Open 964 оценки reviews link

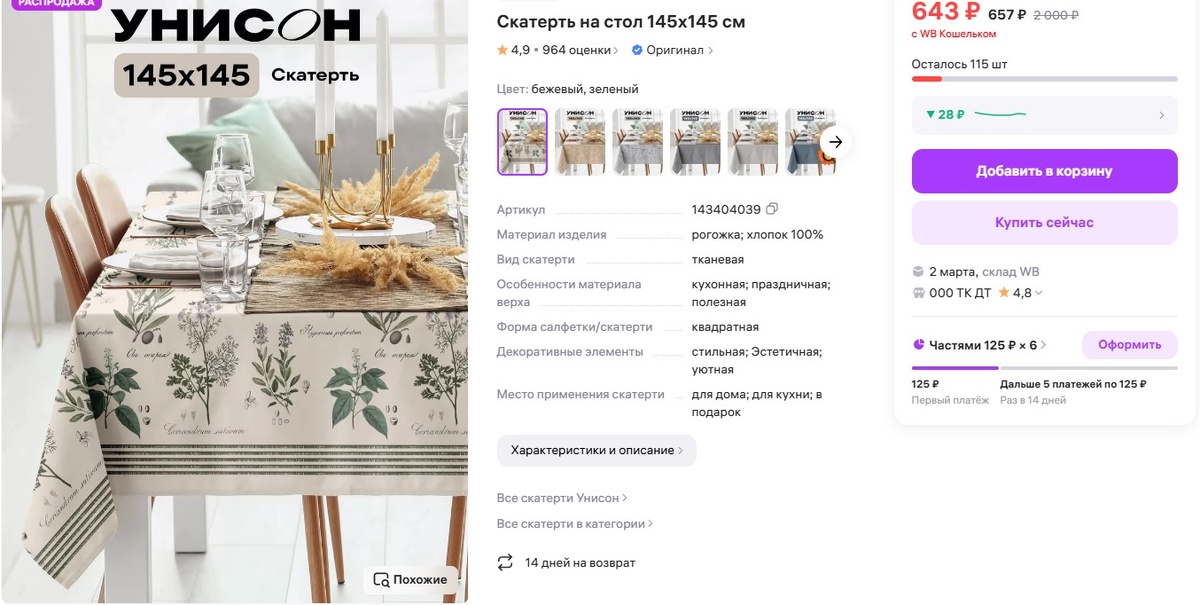point(580,50)
